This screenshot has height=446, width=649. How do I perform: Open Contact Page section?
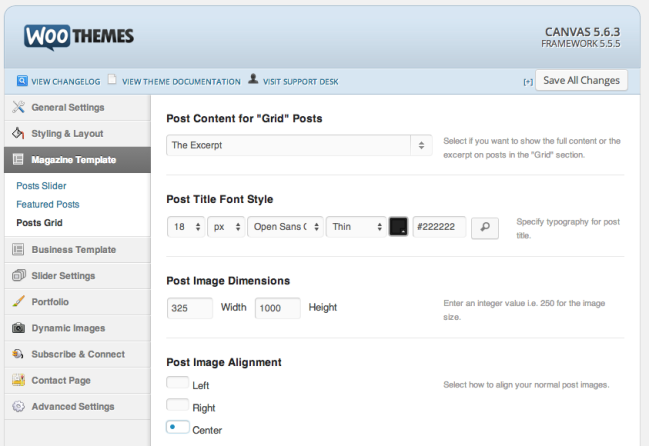click(x=77, y=380)
